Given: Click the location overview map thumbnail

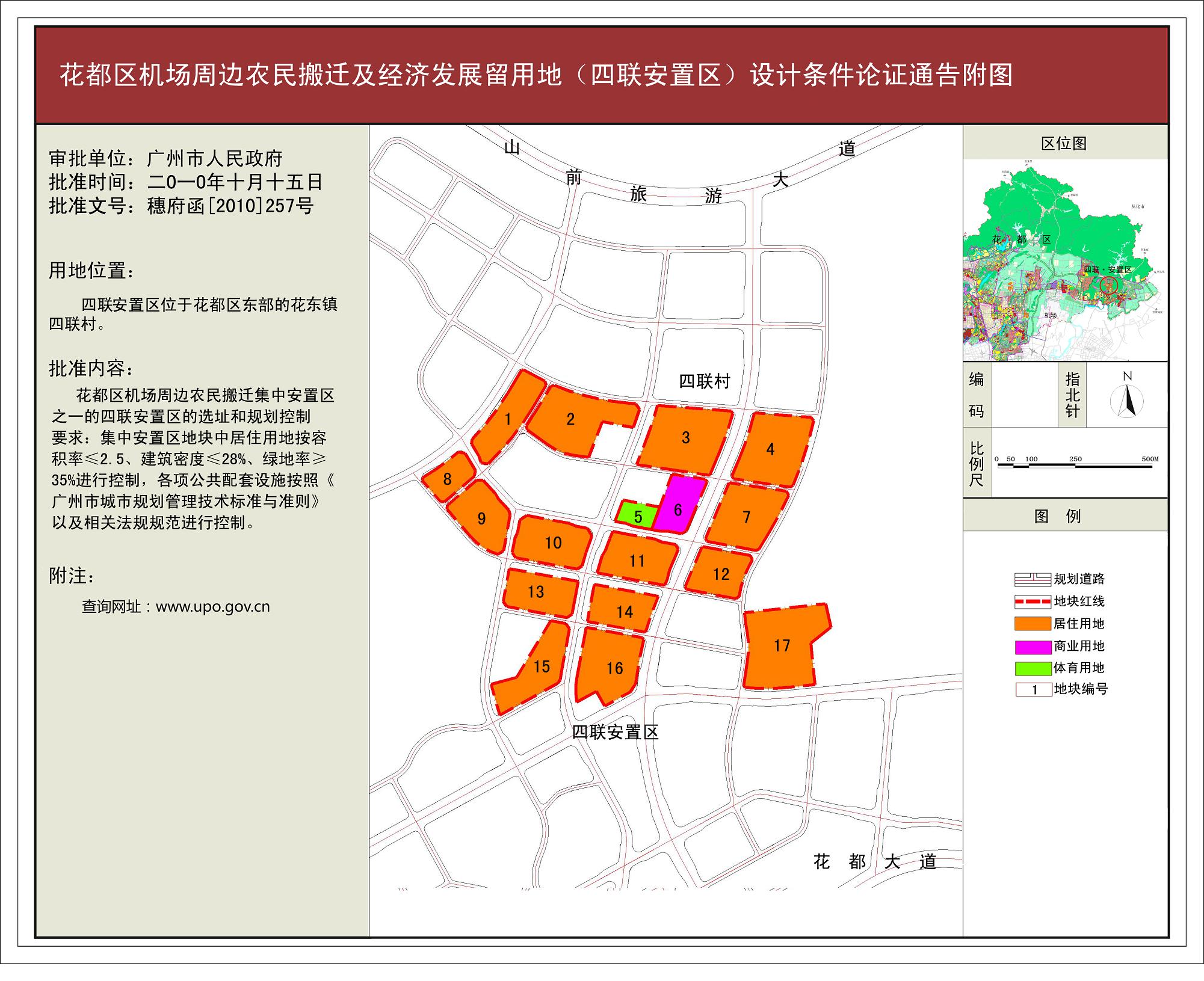Looking at the screenshot, I should (x=1064, y=259).
